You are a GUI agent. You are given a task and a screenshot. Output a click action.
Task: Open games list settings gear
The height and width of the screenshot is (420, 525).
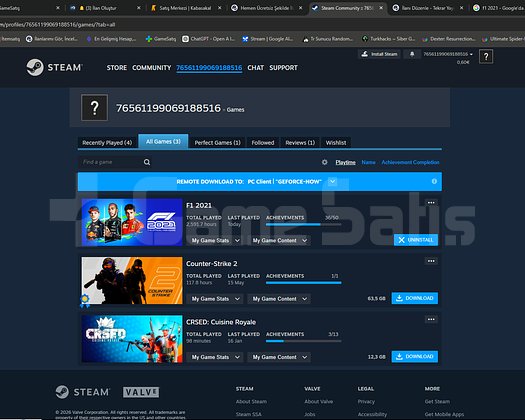point(324,162)
